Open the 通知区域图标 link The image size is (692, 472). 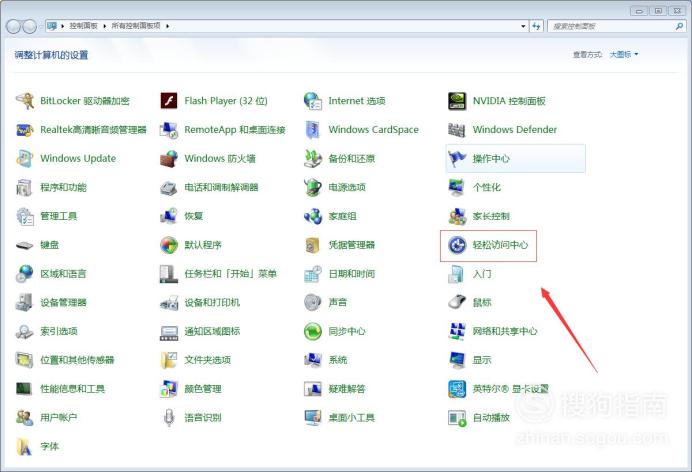pyautogui.click(x=212, y=331)
